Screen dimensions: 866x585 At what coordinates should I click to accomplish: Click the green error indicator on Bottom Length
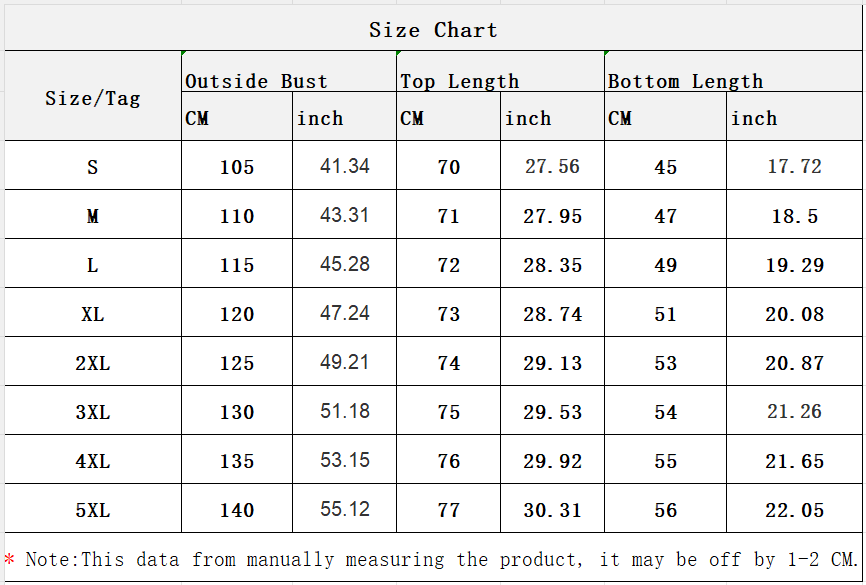tap(607, 53)
